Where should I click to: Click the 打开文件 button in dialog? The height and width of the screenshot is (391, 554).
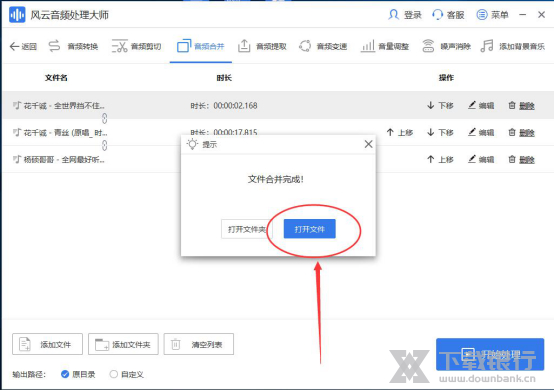click(310, 229)
